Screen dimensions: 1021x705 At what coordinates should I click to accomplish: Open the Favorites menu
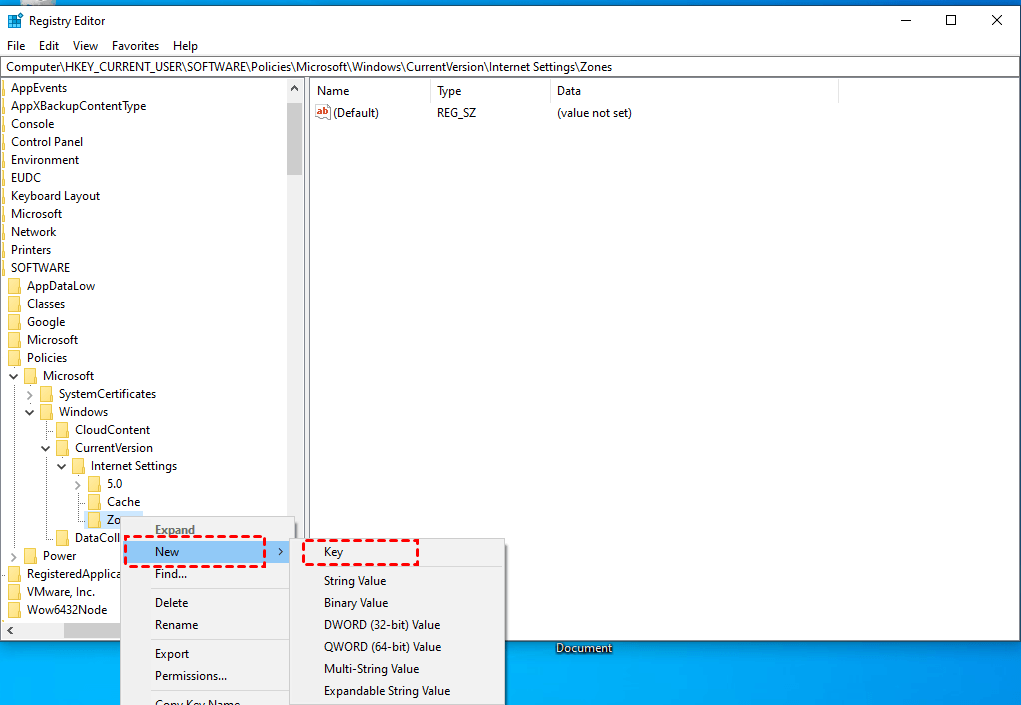pyautogui.click(x=135, y=46)
